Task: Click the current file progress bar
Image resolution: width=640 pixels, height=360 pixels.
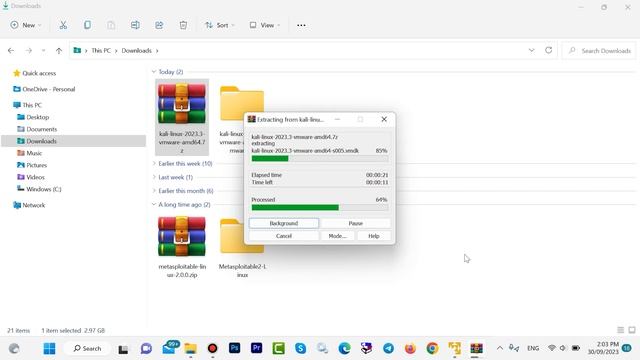Action: click(320, 158)
